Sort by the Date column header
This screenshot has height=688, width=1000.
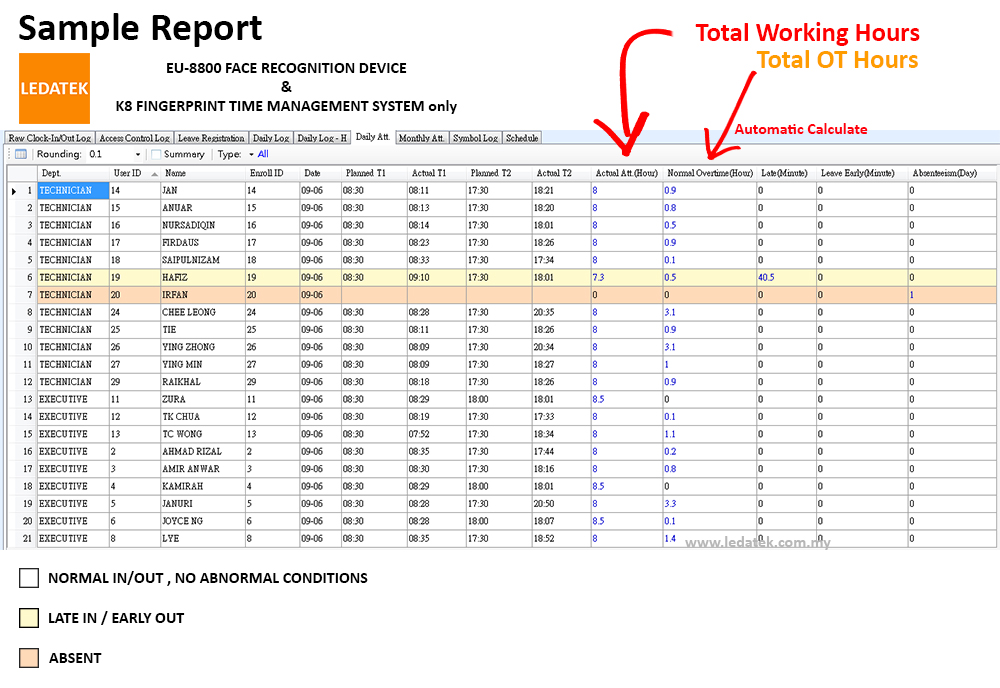pos(320,173)
